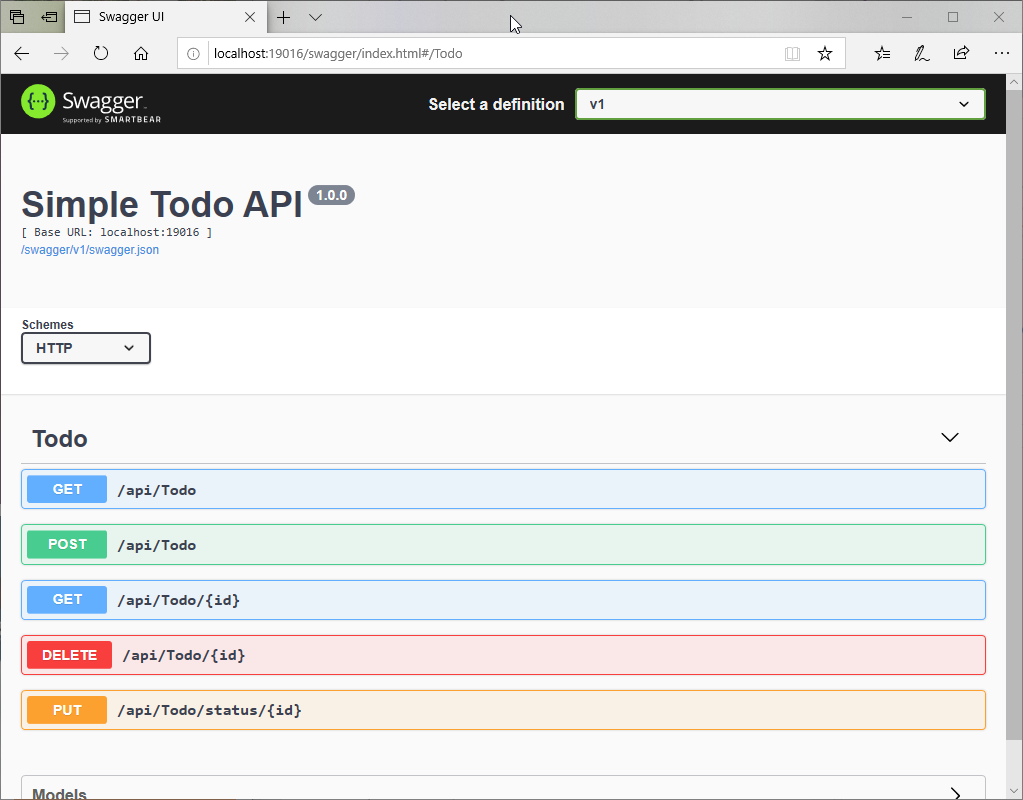
Task: Open the HTTP schemes dropdown
Action: click(86, 348)
